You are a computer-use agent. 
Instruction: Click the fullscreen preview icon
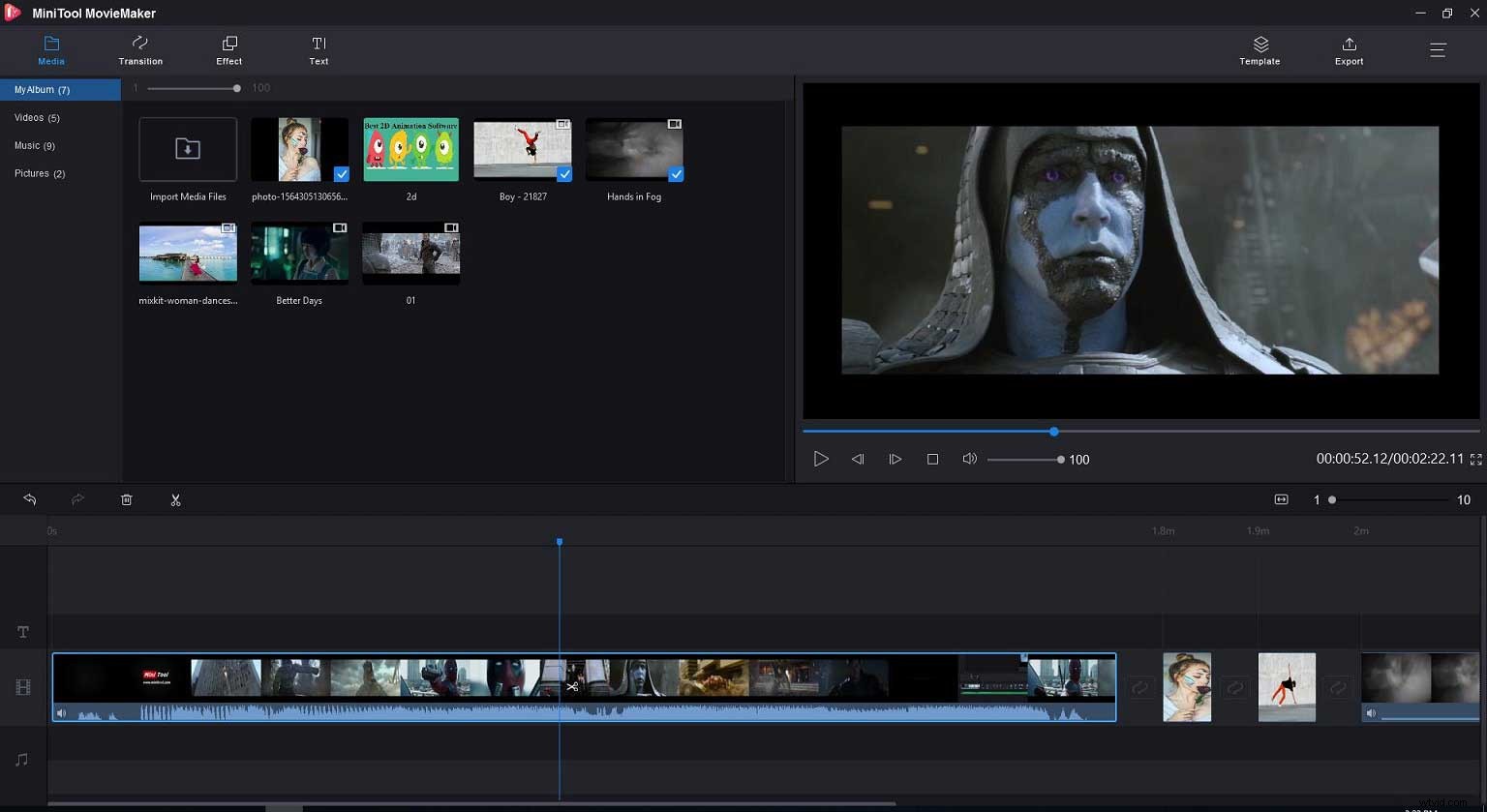tap(1475, 460)
